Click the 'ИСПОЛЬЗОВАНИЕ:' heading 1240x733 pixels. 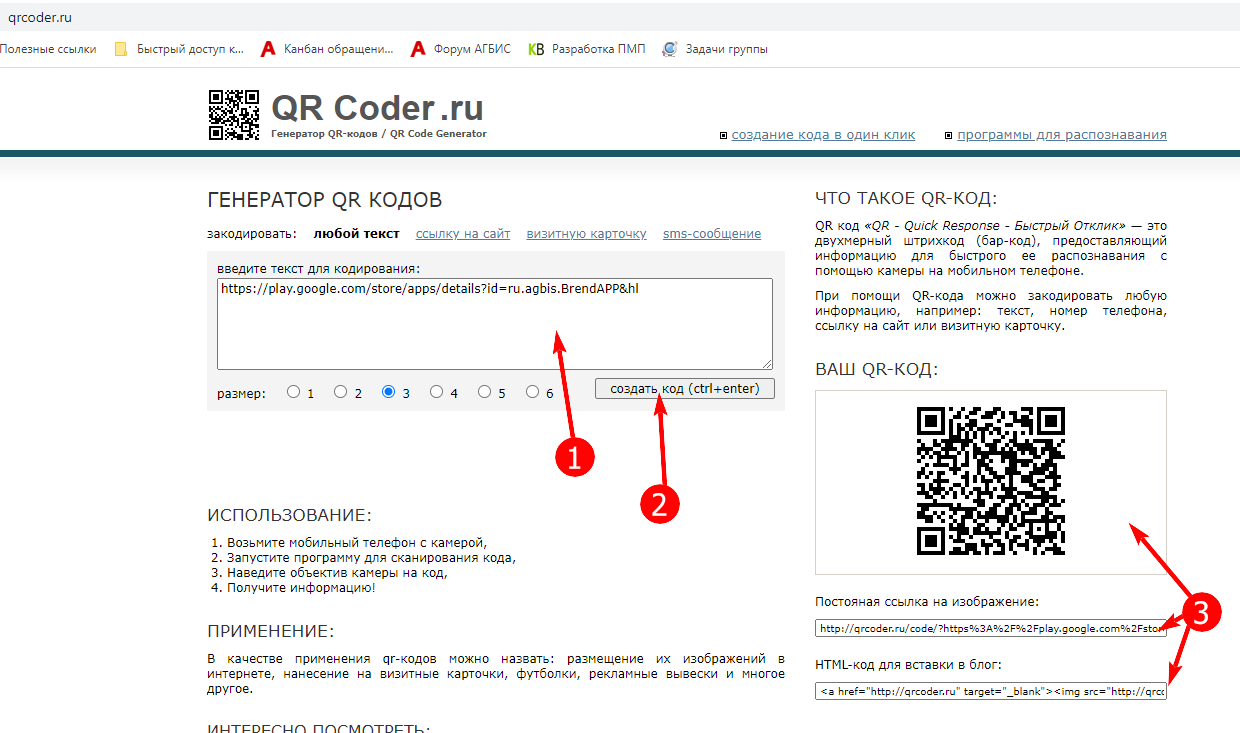pyautogui.click(x=289, y=515)
